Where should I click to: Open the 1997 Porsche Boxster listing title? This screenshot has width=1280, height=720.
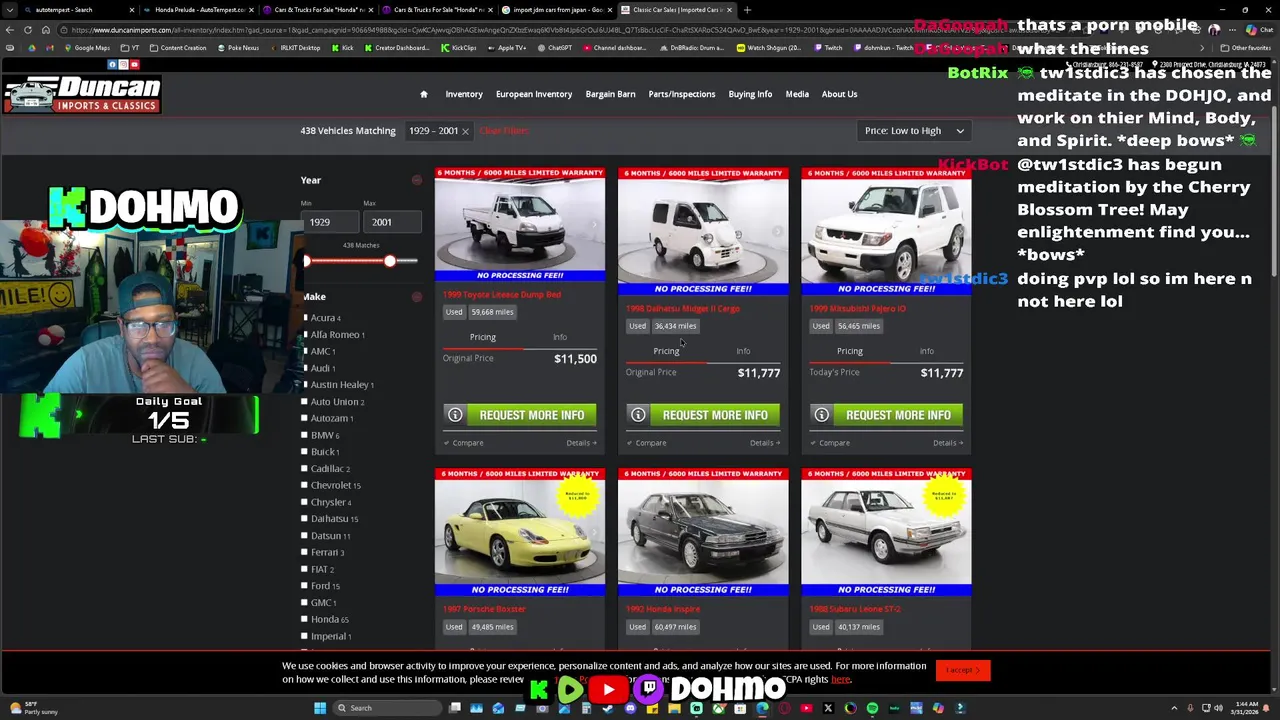[484, 609]
